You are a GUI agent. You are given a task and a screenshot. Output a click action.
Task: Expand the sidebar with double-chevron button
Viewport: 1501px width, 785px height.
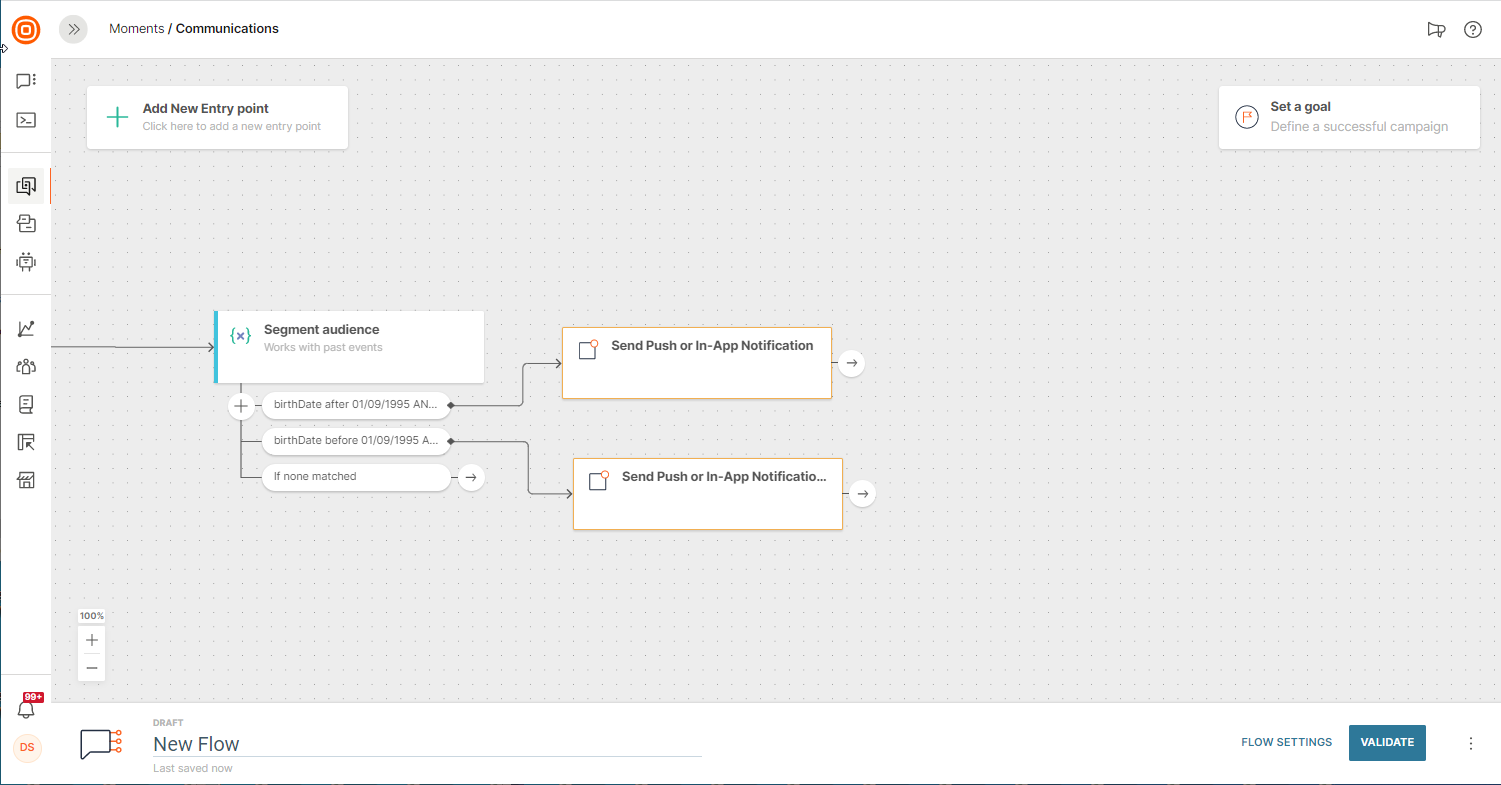(x=73, y=29)
